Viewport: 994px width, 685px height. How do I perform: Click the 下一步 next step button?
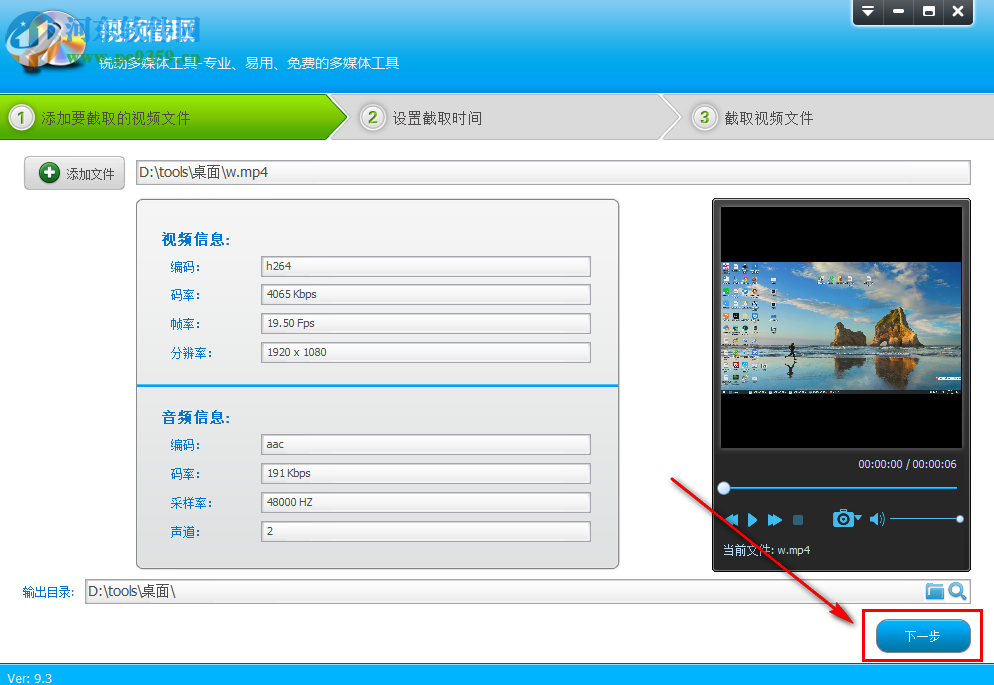pos(923,636)
